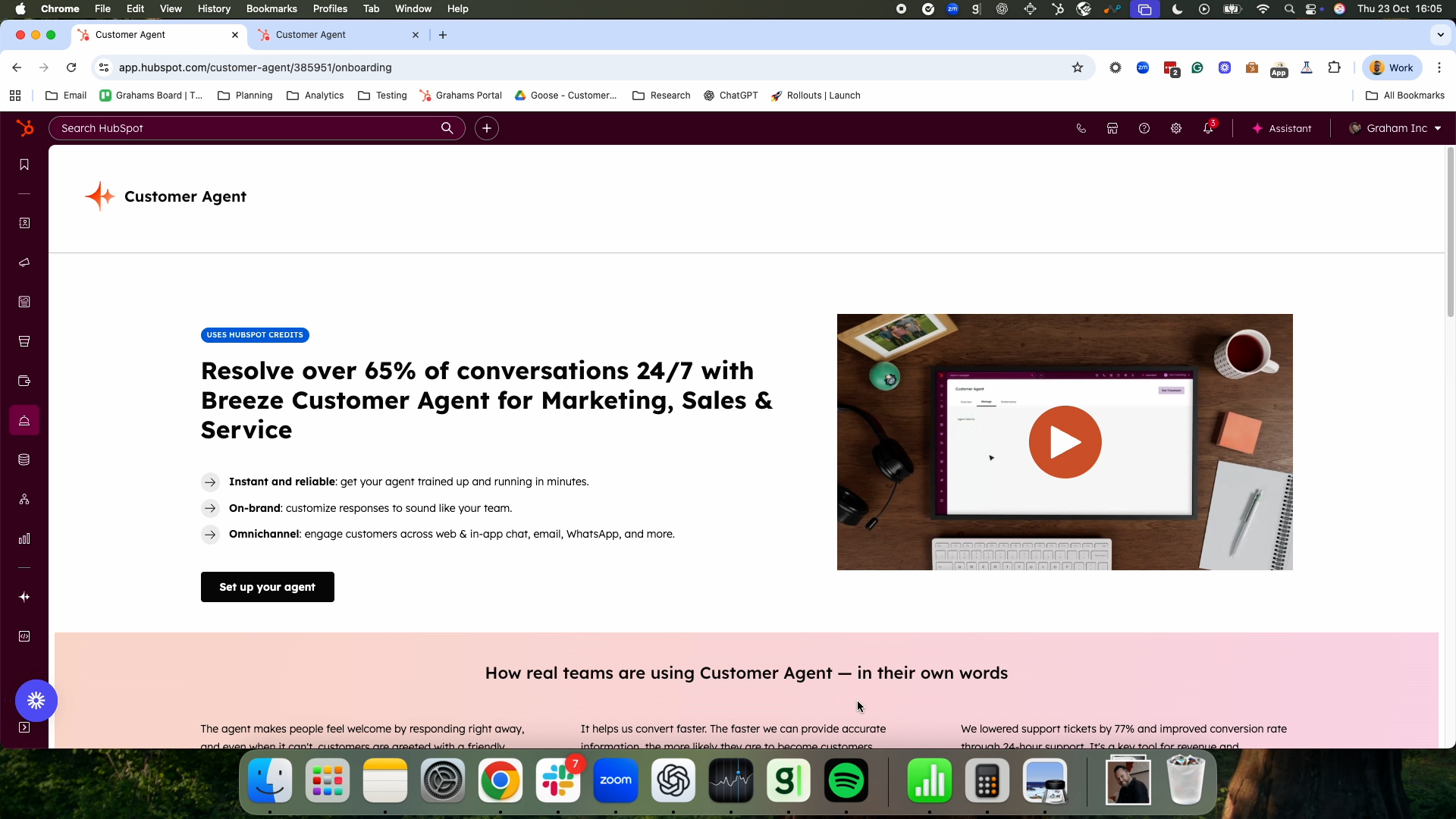Viewport: 1456px width, 819px height.
Task: Select the Reporting bar chart icon
Action: coord(24,539)
